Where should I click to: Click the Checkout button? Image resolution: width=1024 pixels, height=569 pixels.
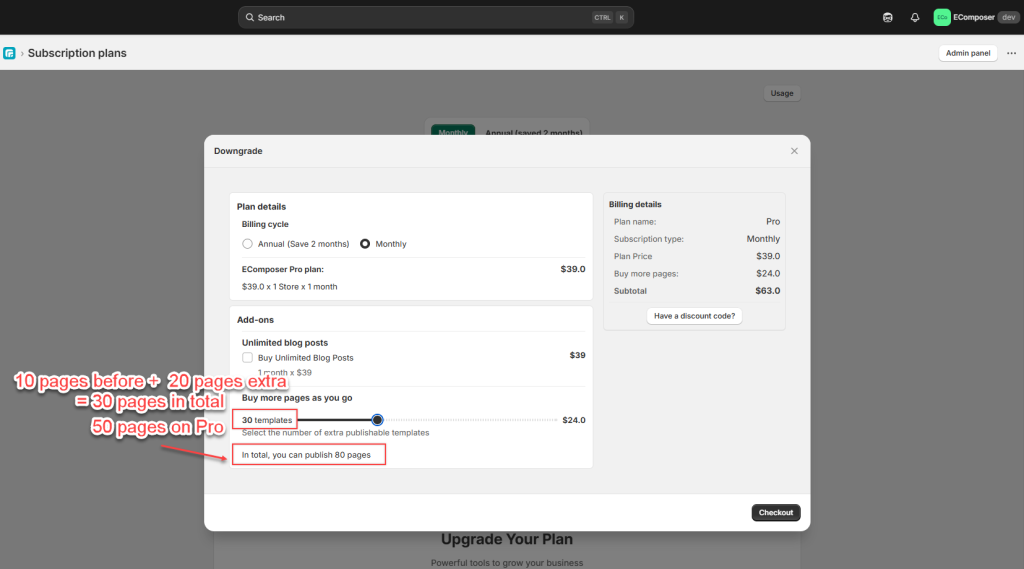(776, 512)
